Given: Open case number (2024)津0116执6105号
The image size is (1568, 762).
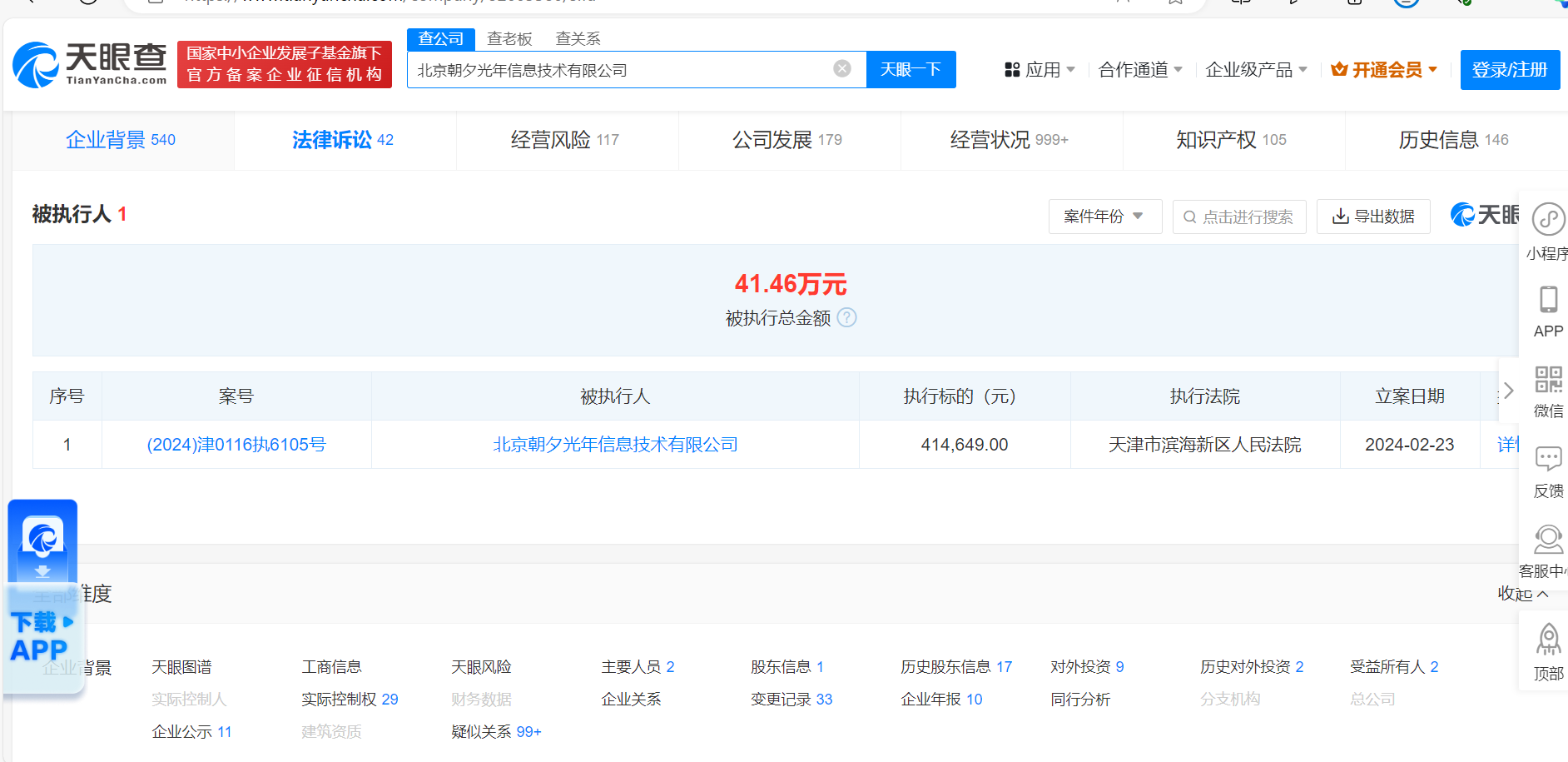Looking at the screenshot, I should 236,445.
